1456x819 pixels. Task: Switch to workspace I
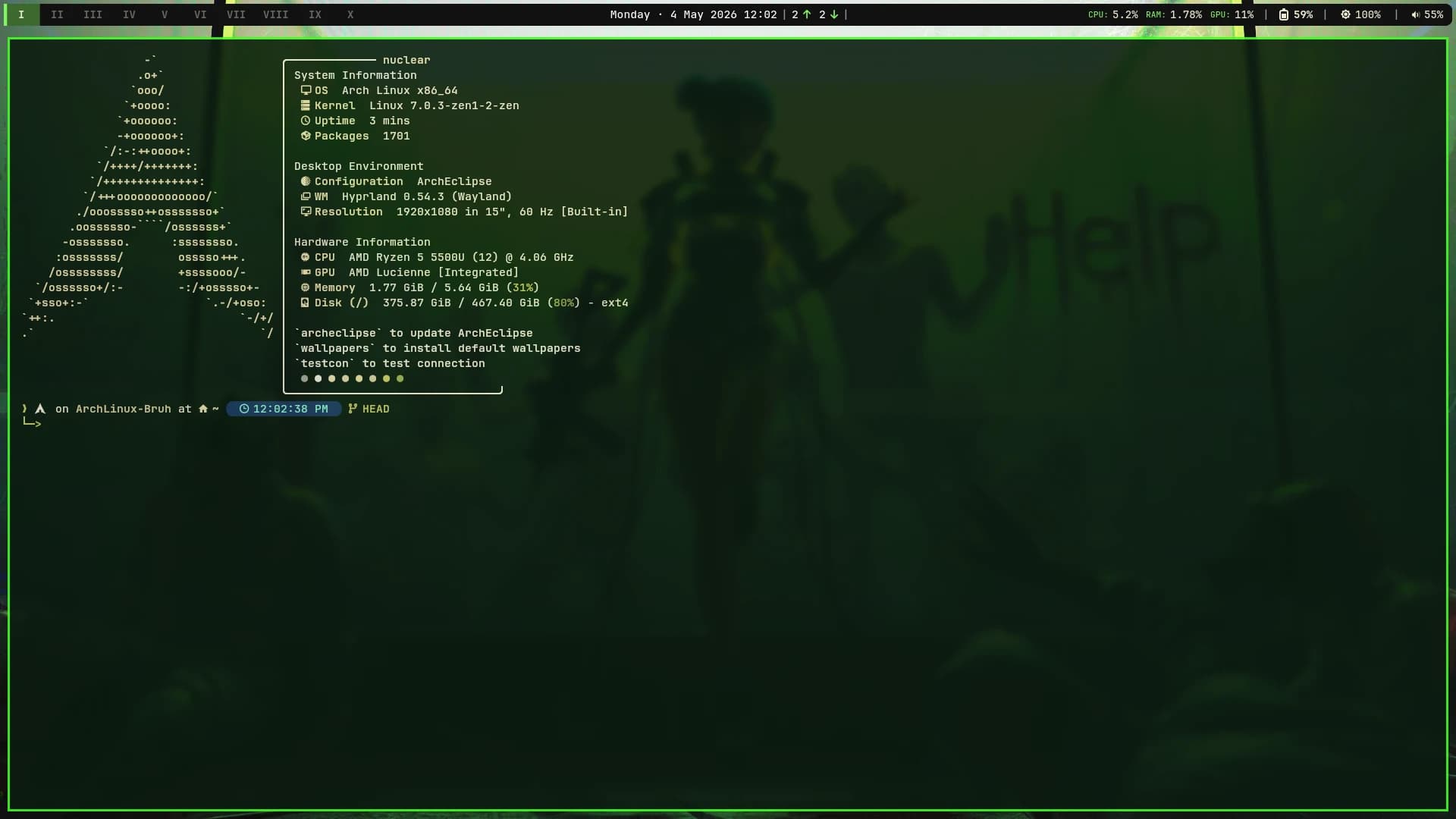(x=21, y=14)
